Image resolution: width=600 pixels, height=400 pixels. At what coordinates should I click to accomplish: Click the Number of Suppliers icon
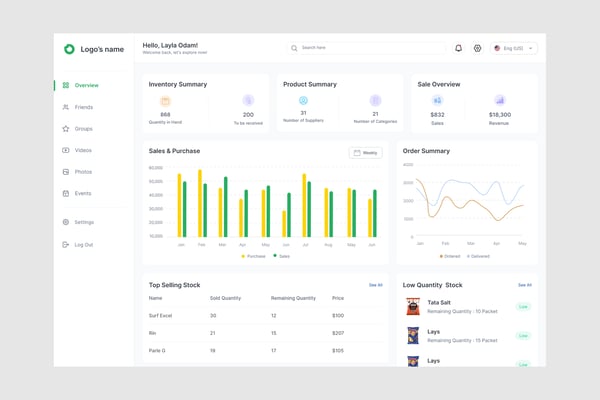click(303, 100)
